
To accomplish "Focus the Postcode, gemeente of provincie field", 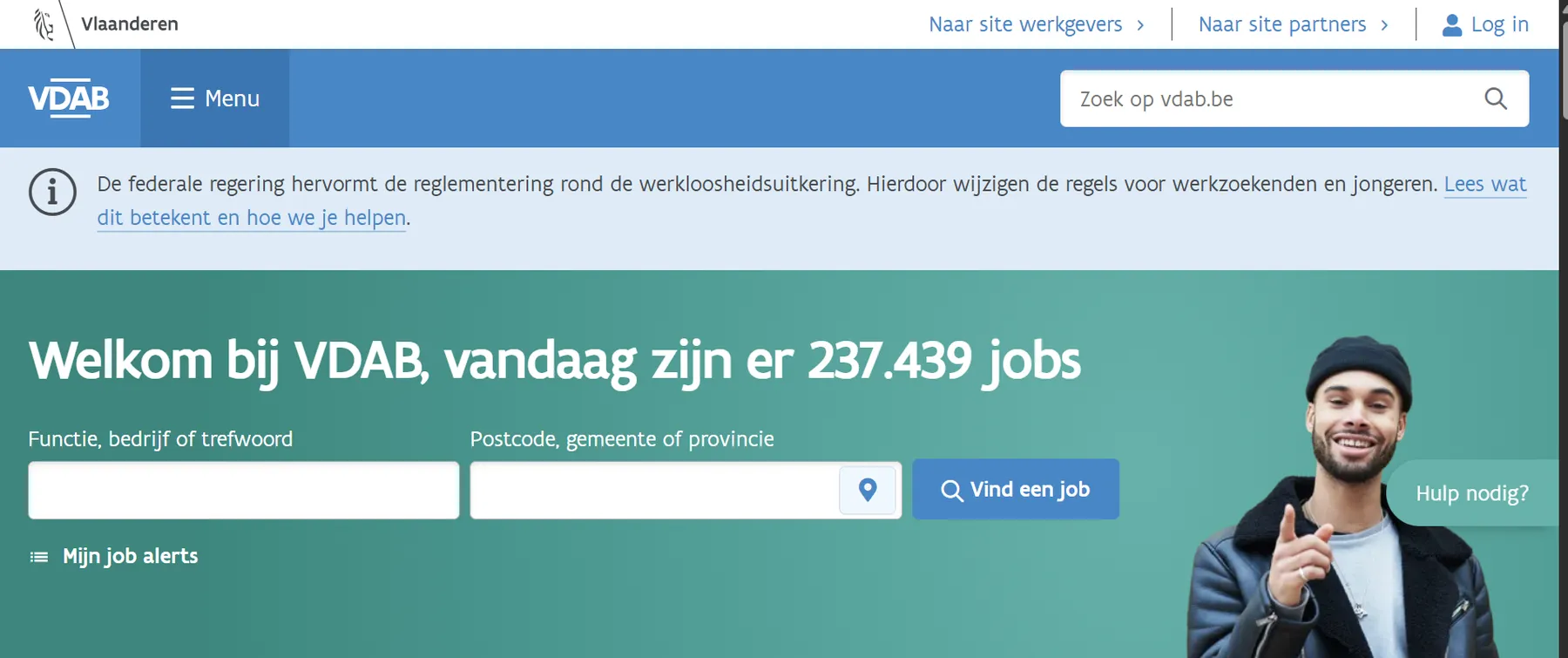I will coord(654,490).
